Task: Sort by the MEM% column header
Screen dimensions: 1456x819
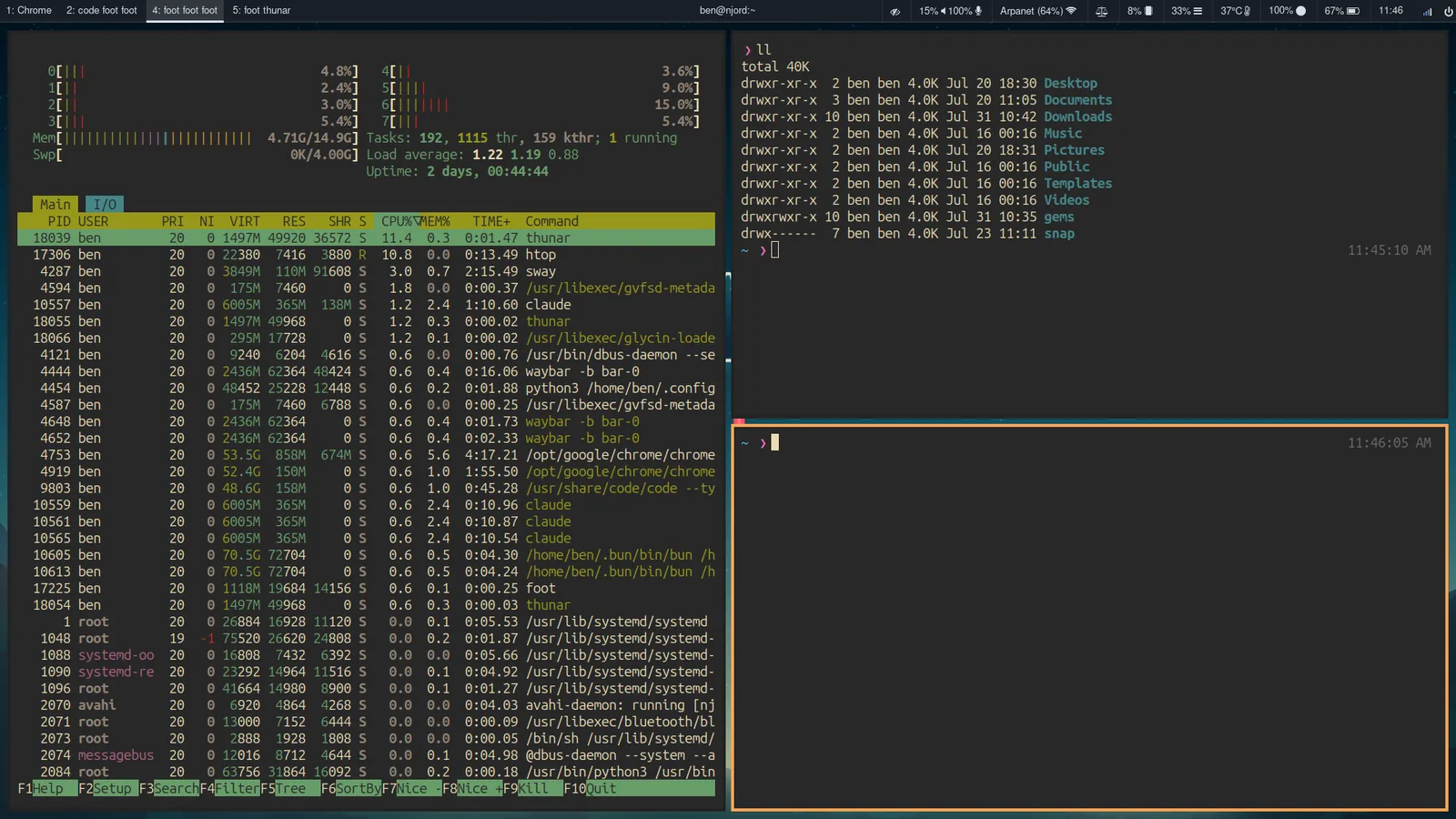Action: coord(433,221)
